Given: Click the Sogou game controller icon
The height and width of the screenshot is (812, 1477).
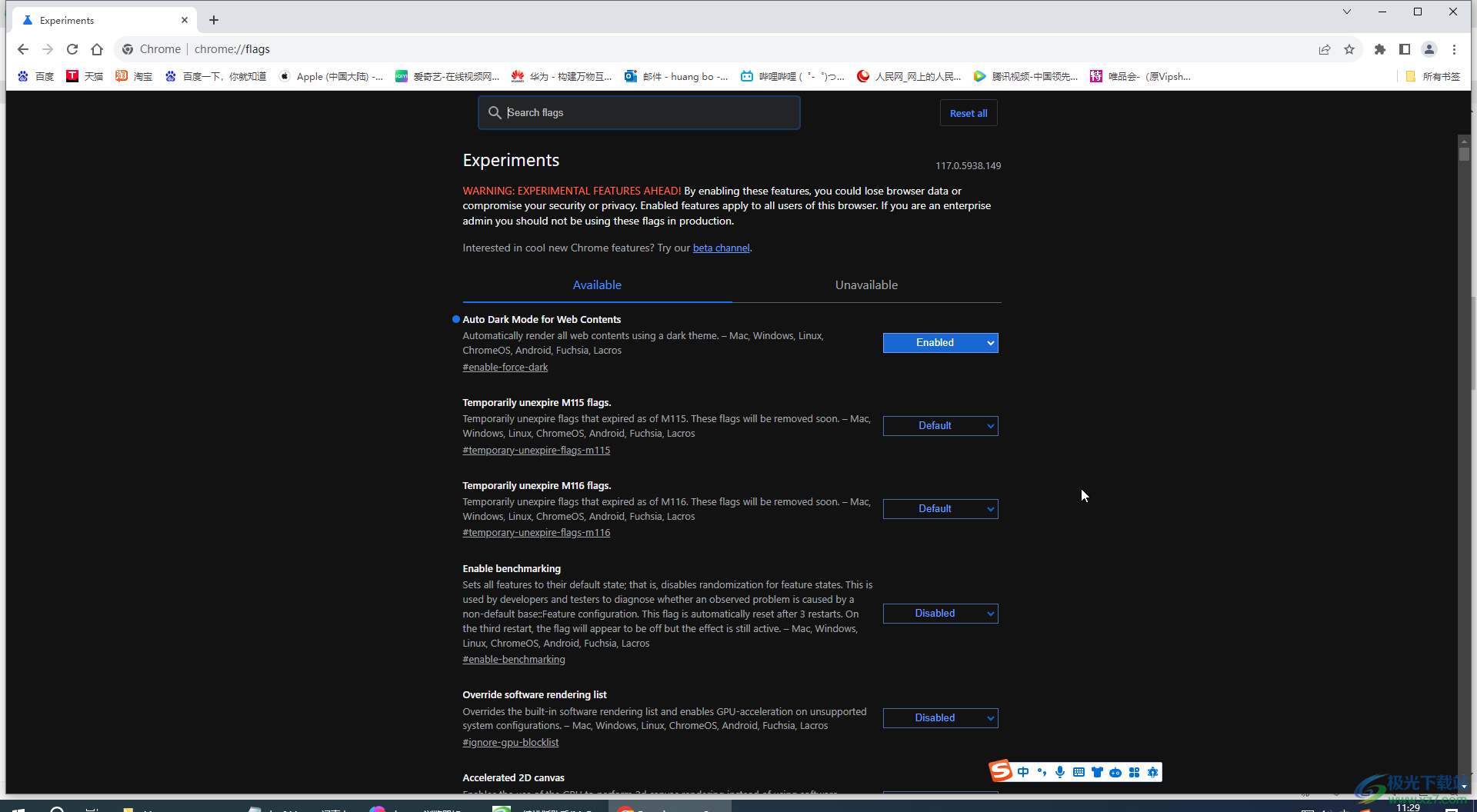Looking at the screenshot, I should (1115, 772).
